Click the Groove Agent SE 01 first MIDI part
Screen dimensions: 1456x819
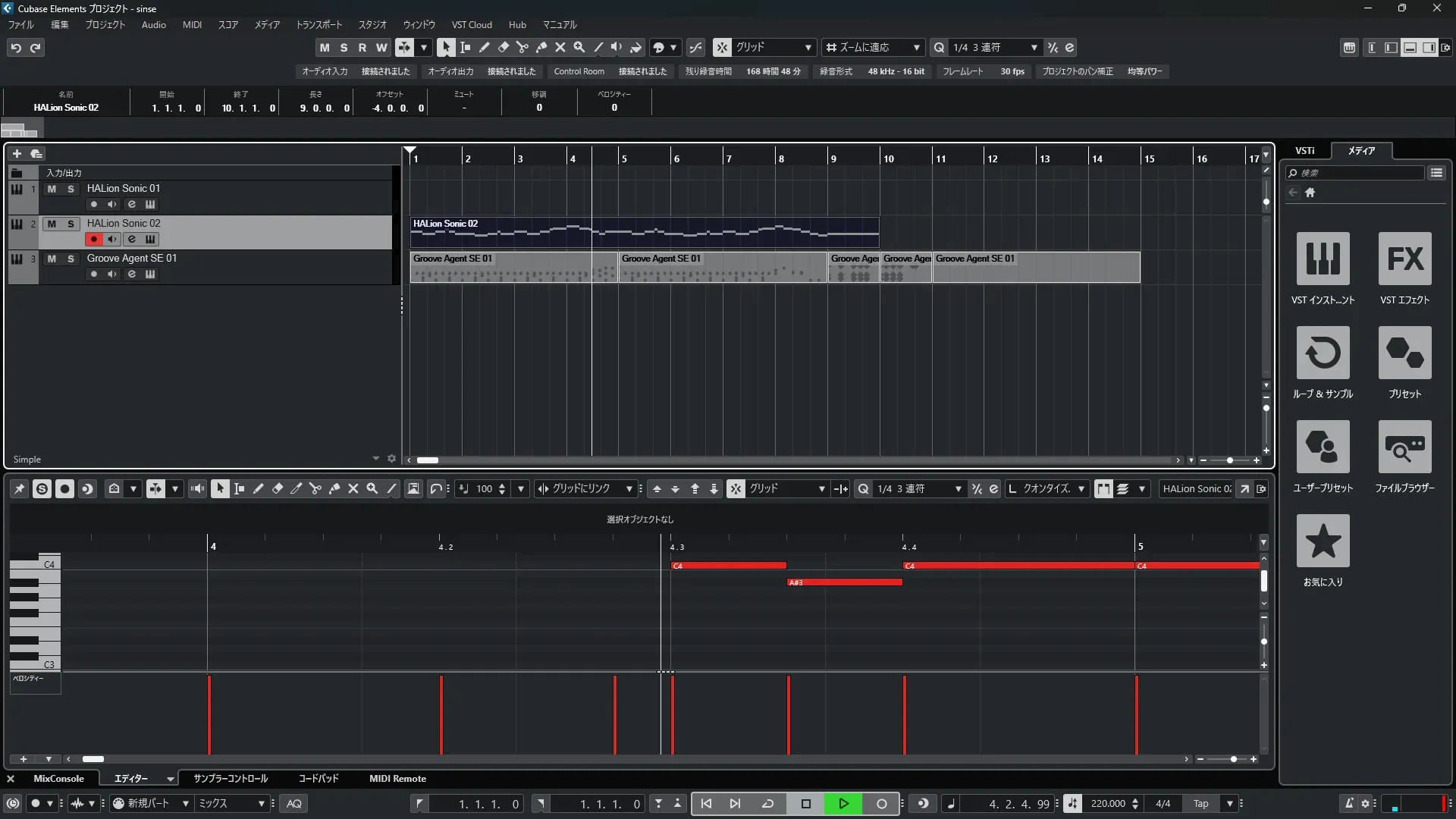500,268
